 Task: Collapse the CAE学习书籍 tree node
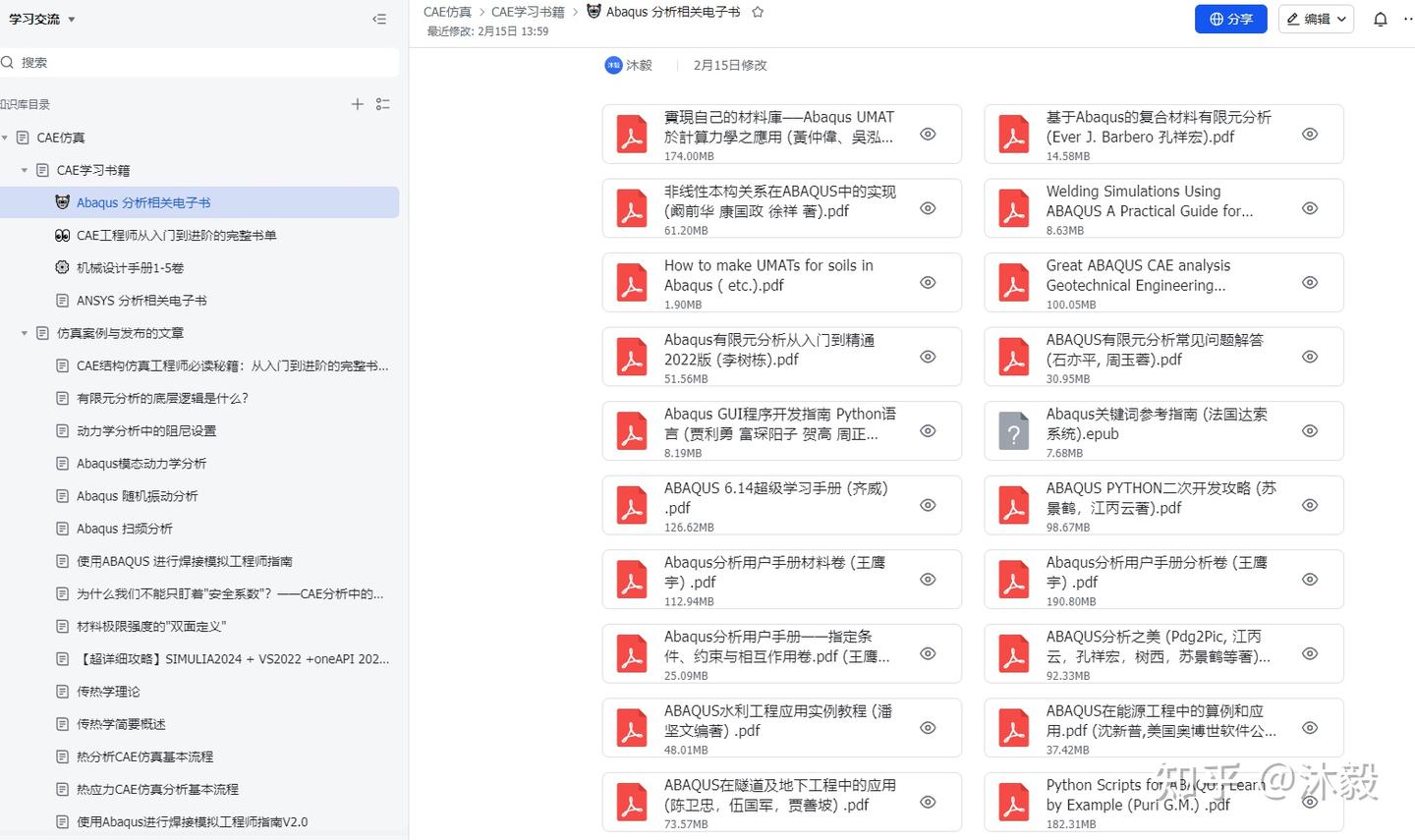point(25,170)
